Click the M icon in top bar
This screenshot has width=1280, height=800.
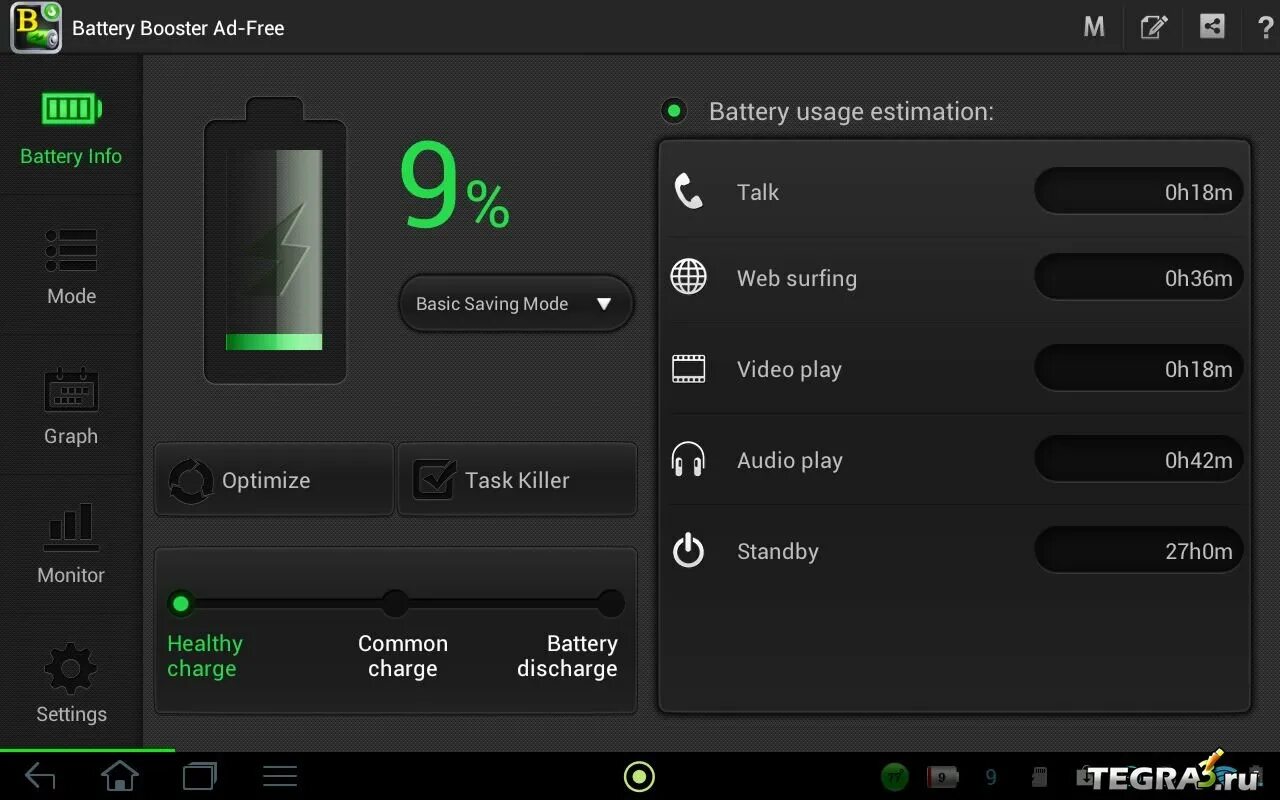[1094, 27]
